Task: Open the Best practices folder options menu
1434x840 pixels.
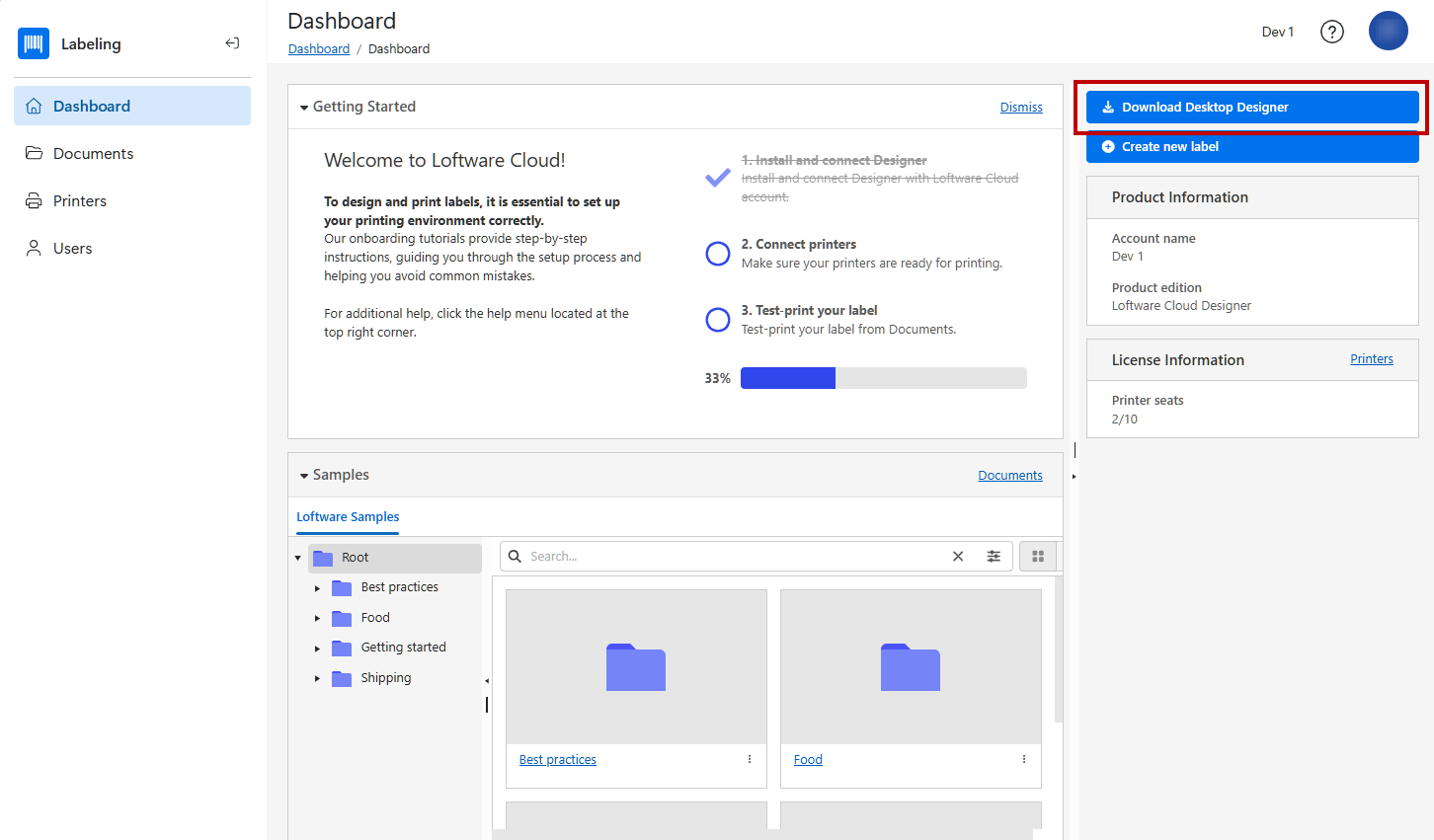Action: coord(750,759)
